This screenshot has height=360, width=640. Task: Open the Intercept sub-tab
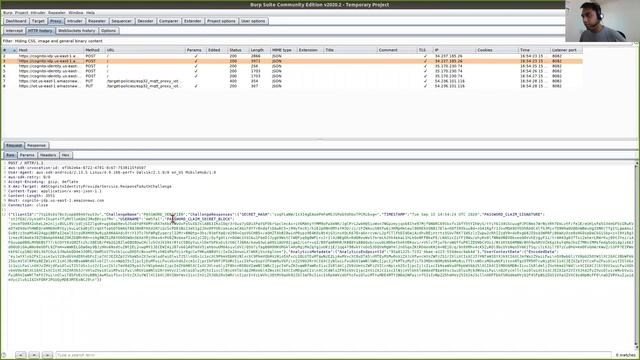(x=14, y=31)
